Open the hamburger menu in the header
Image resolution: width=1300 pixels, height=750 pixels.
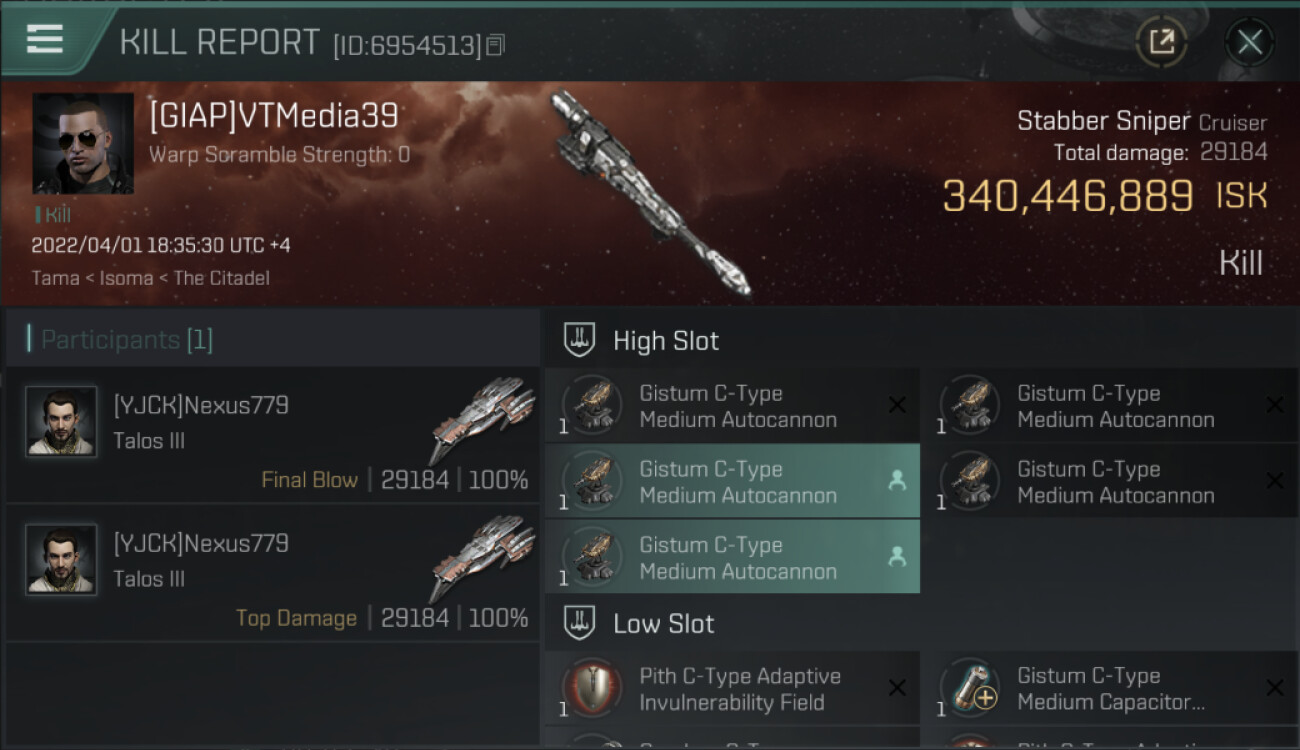point(45,40)
